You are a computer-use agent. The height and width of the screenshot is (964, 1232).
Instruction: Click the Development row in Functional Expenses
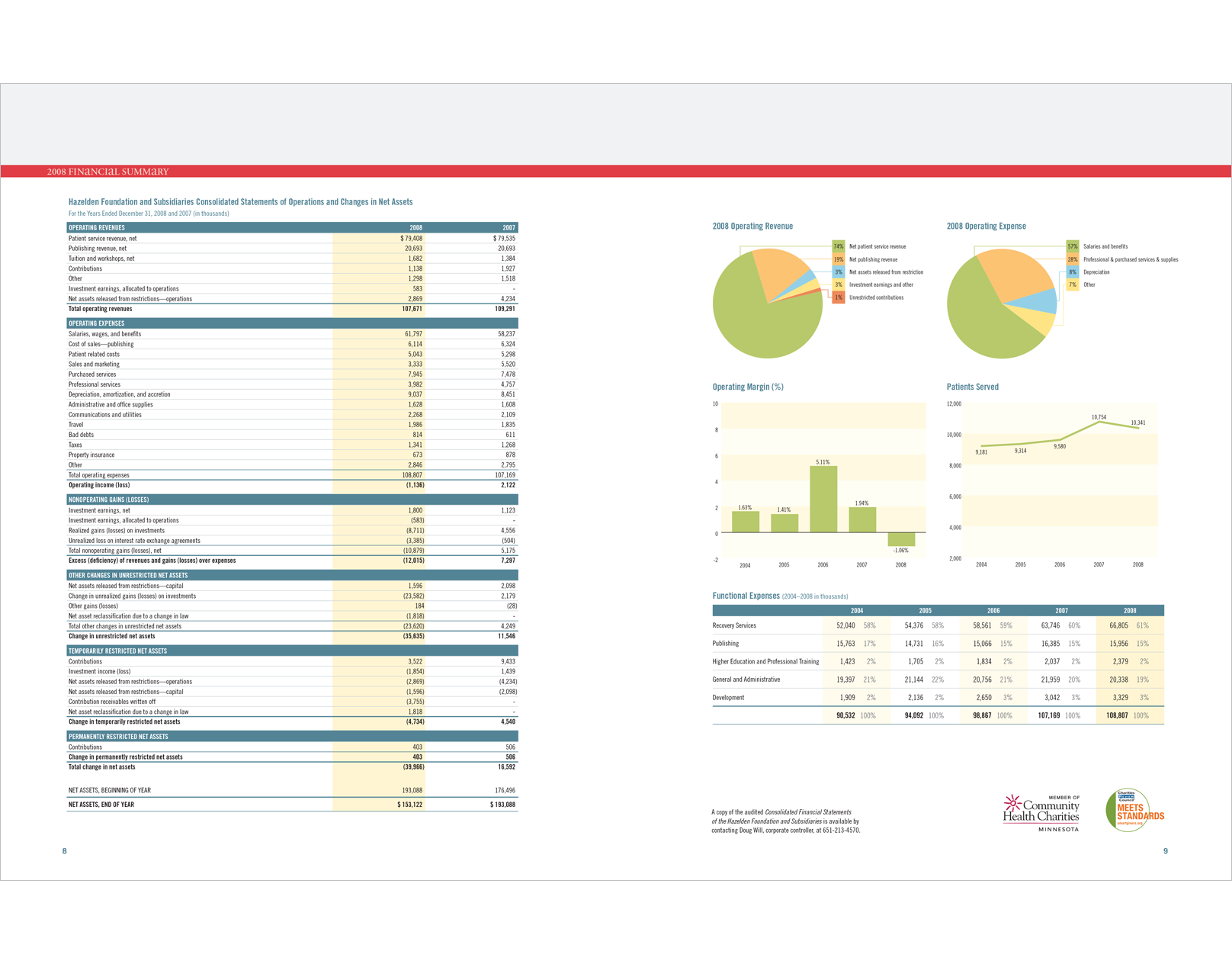coord(938,697)
